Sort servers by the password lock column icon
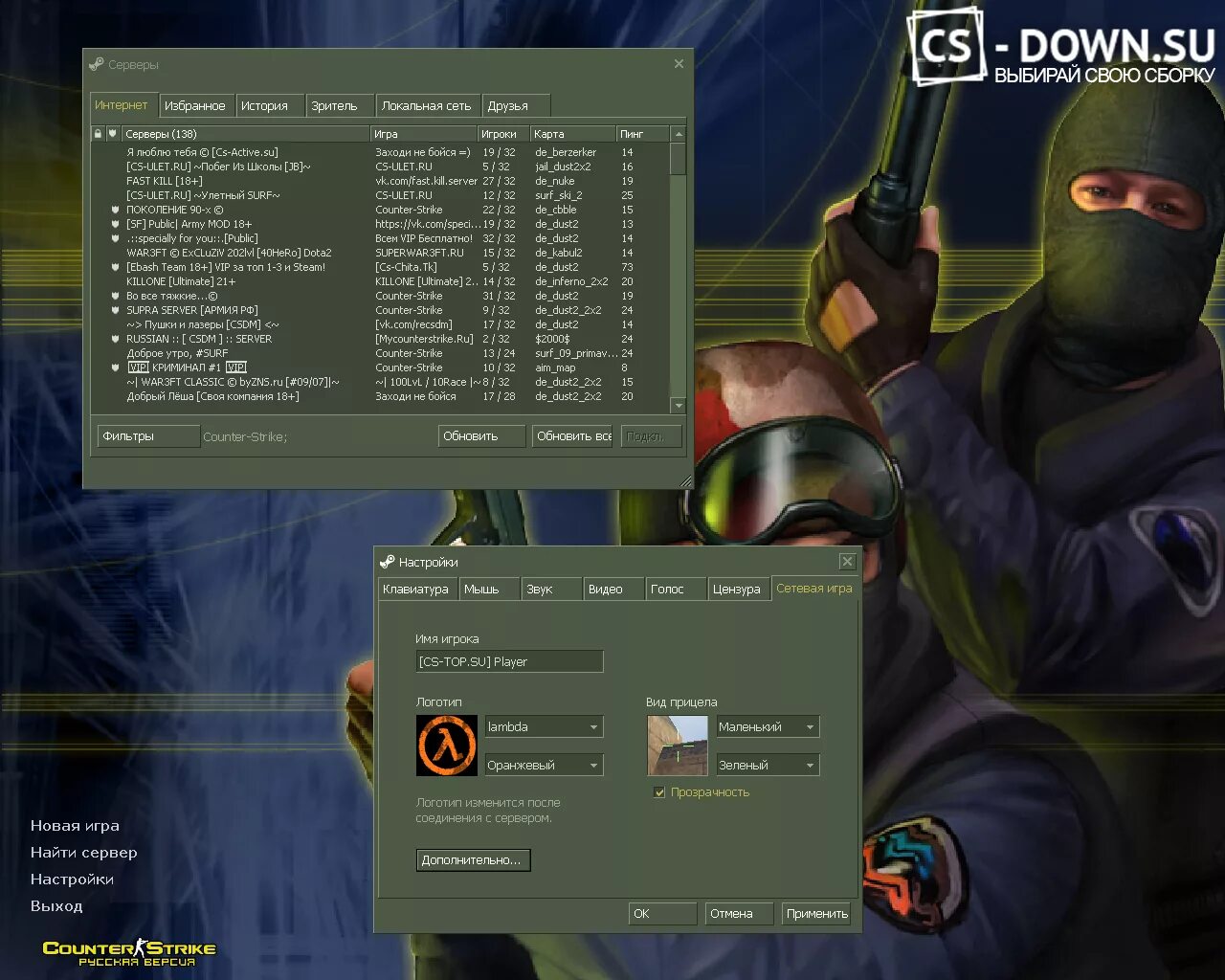Viewport: 1225px width, 980px height. coord(98,134)
